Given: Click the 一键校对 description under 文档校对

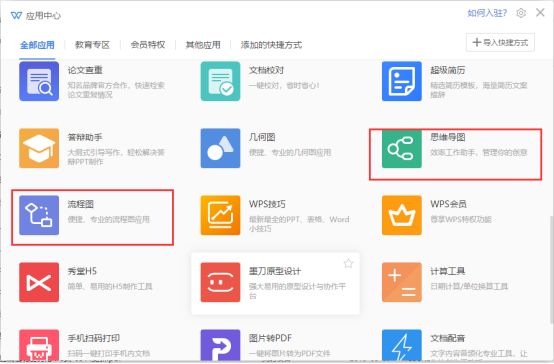Looking at the screenshot, I should pyautogui.click(x=284, y=85).
